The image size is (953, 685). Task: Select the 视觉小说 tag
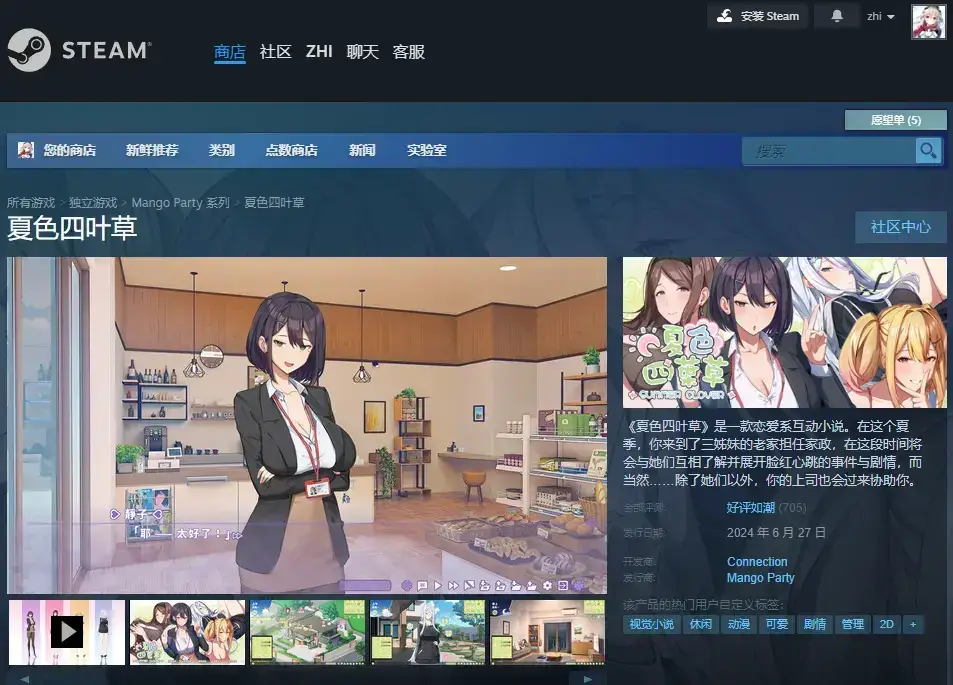tap(652, 624)
